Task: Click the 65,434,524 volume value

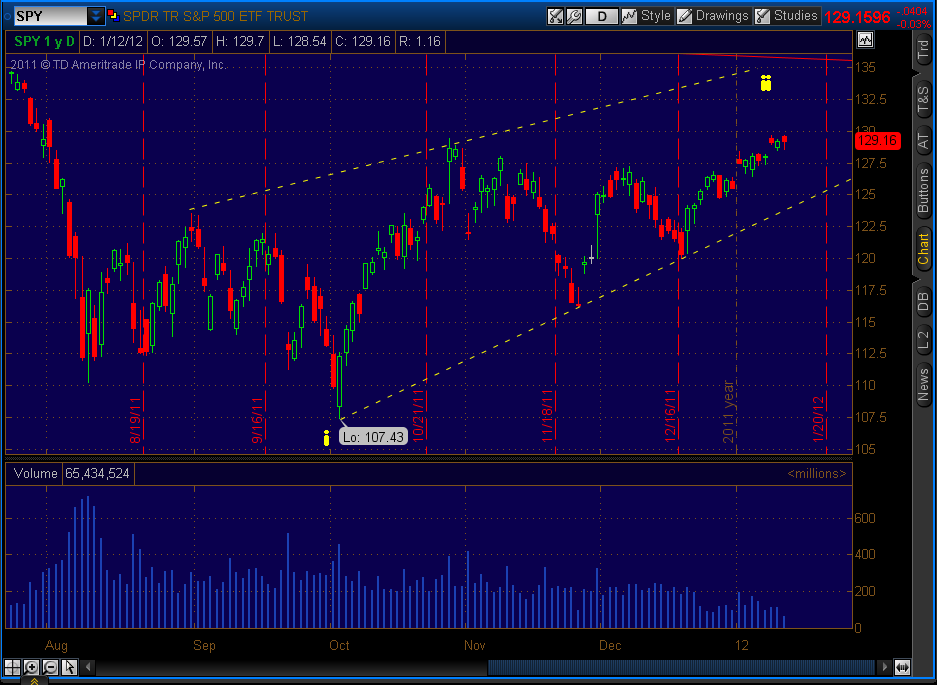Action: (97, 473)
